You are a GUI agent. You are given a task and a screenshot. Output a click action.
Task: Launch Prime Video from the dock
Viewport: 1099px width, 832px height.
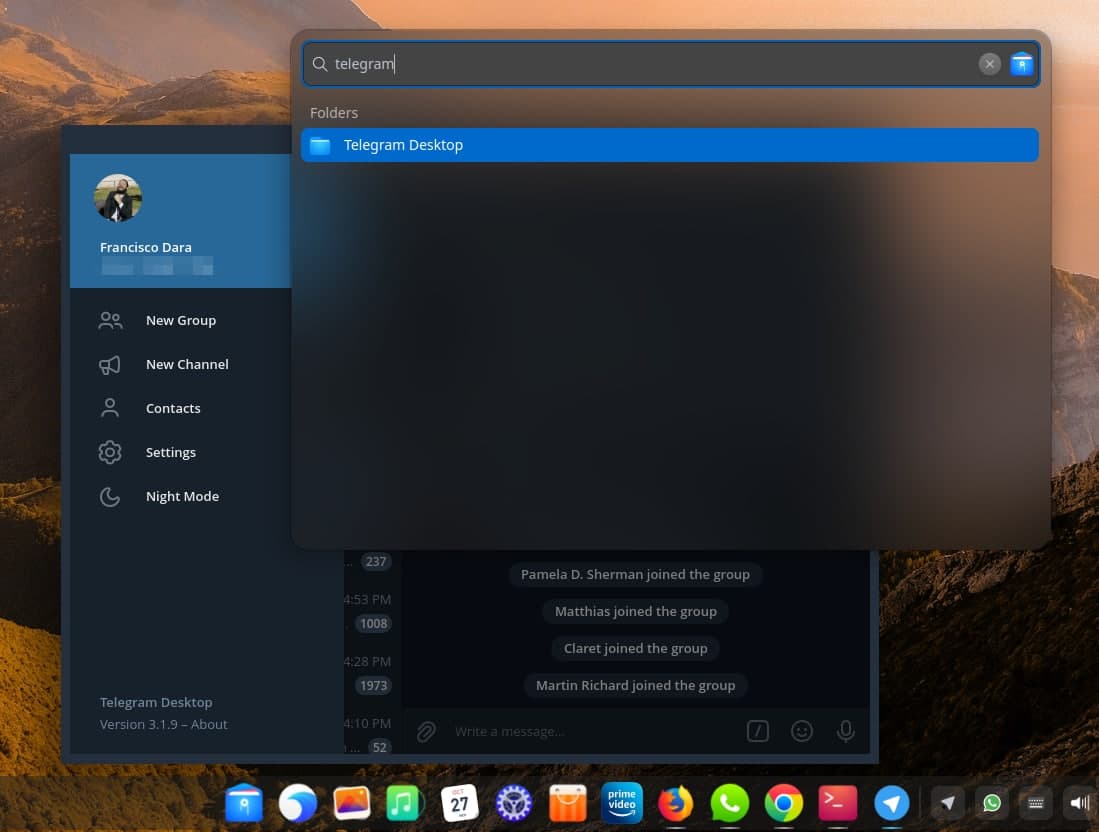[x=621, y=802]
